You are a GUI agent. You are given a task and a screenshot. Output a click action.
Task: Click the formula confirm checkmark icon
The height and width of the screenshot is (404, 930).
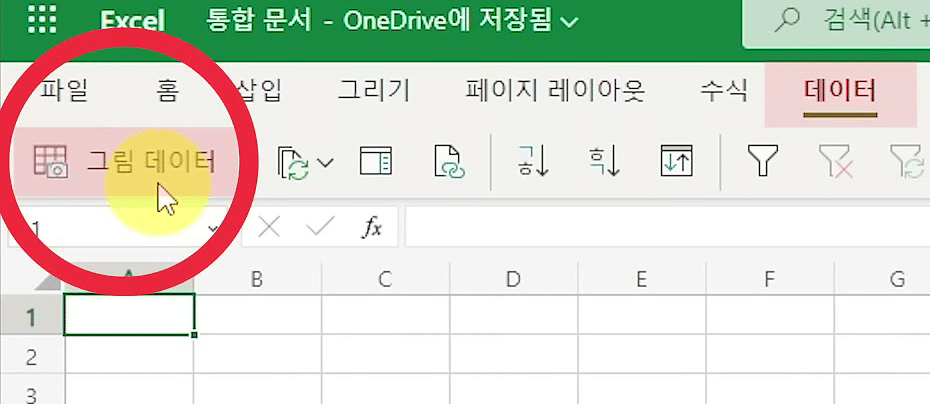point(320,228)
